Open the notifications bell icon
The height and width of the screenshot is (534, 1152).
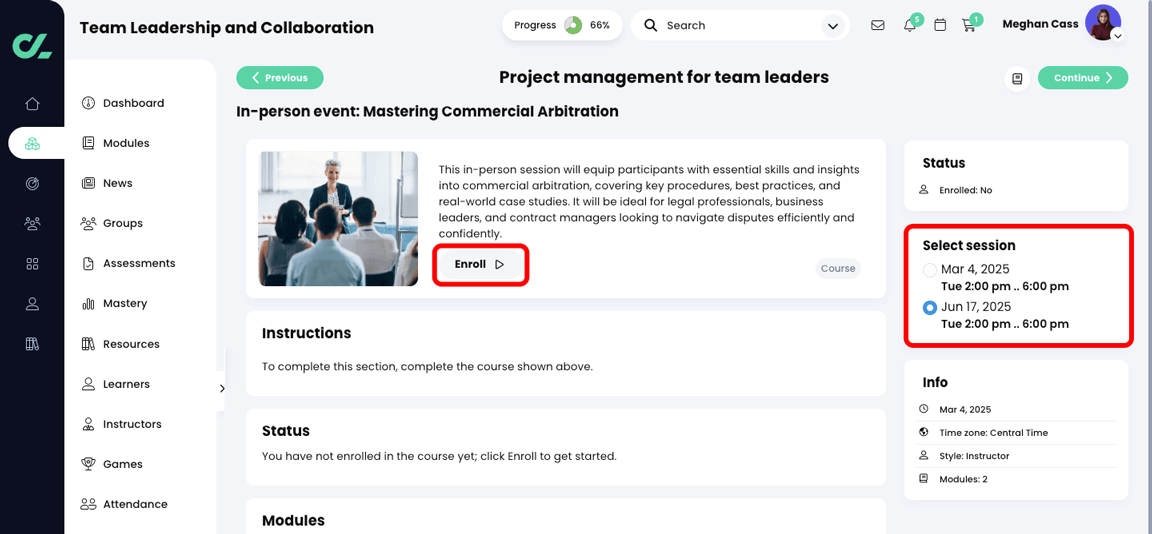pos(910,26)
